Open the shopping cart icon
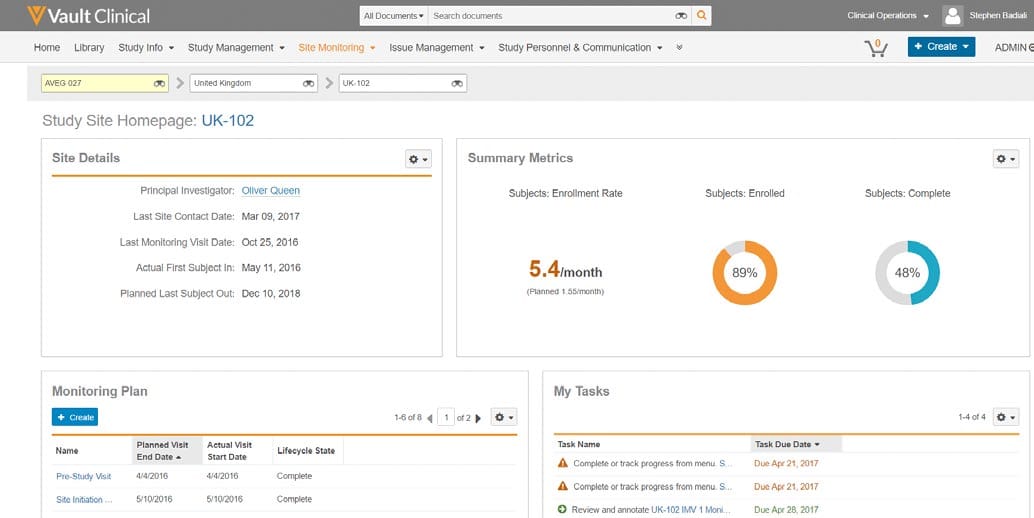 point(876,47)
